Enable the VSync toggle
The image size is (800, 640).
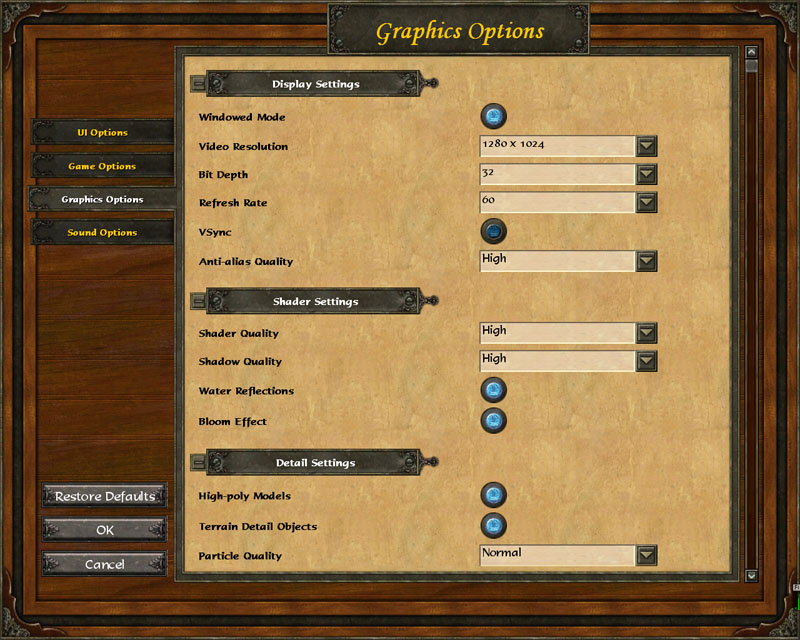pos(493,232)
